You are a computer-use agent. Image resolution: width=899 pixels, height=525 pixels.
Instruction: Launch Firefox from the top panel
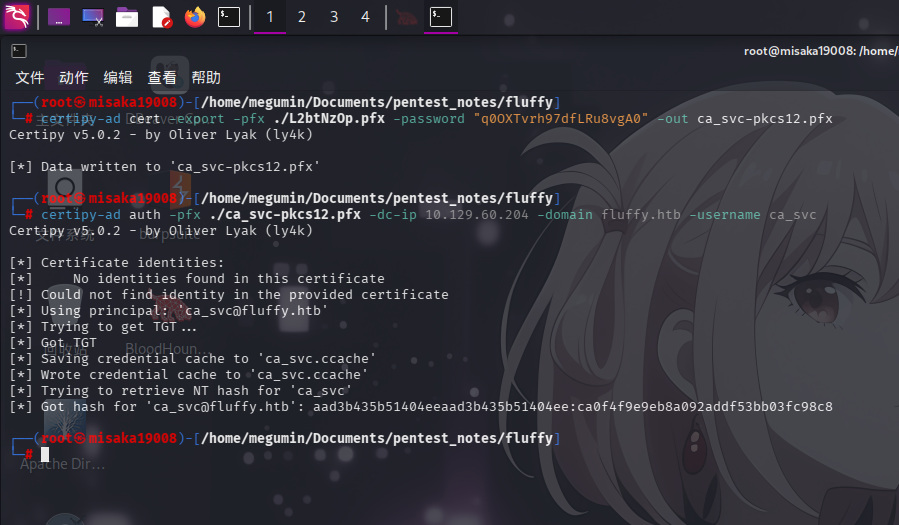click(x=195, y=17)
